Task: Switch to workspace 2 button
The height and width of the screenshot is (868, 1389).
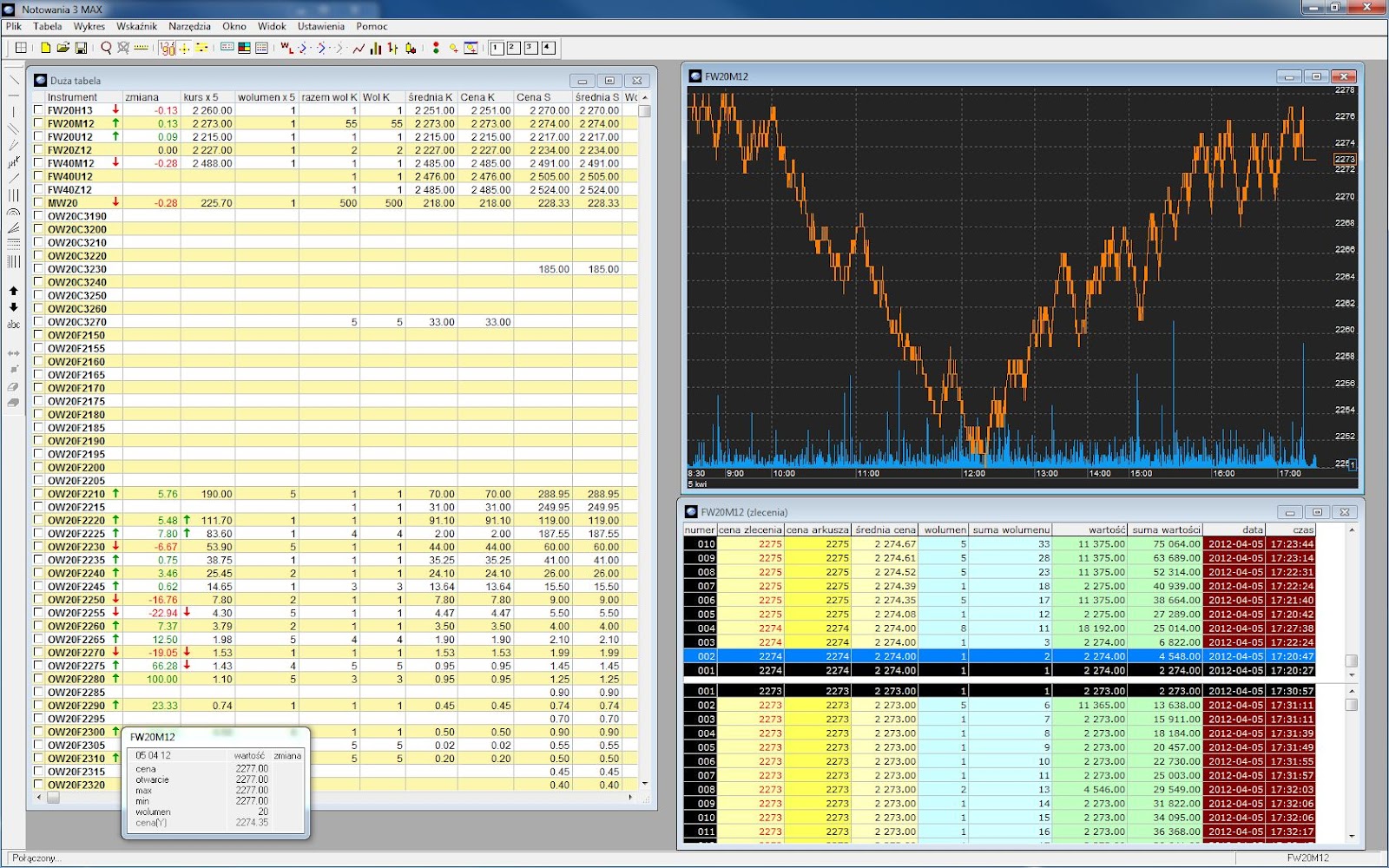Action: [512, 48]
